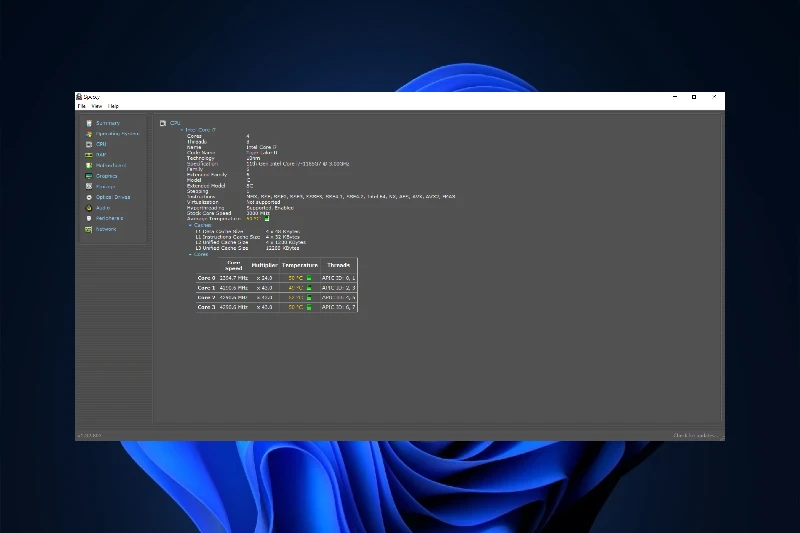Viewport: 800px width, 533px height.
Task: Click 'APIC ID: 0, 1' threads cell
Action: [x=339, y=278]
